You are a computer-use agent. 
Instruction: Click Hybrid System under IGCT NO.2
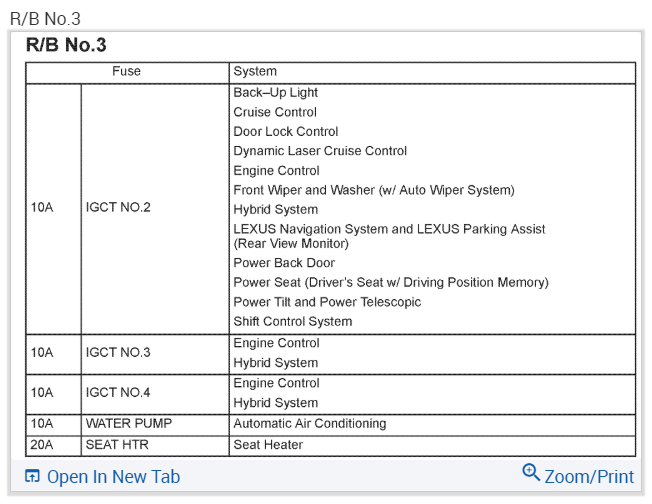[x=275, y=210]
